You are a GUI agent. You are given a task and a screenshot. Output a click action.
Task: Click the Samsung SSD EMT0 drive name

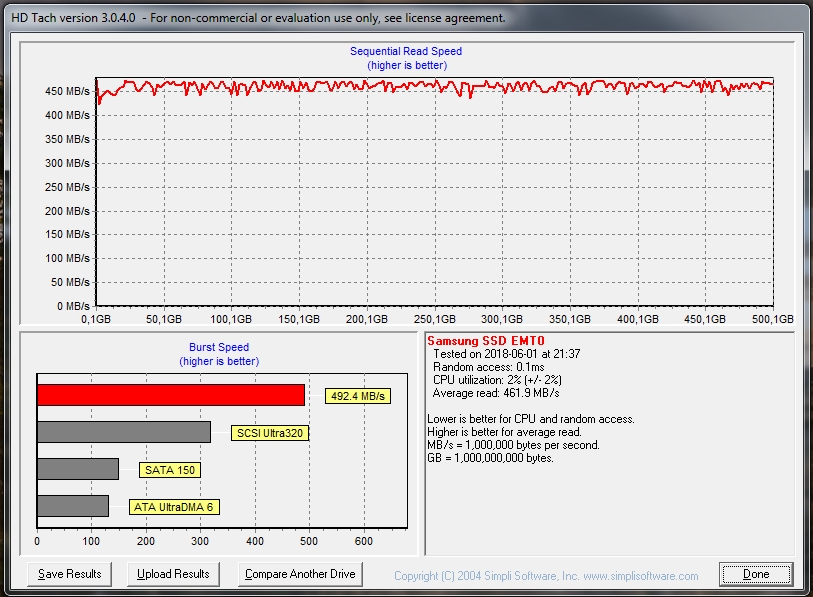tap(486, 341)
